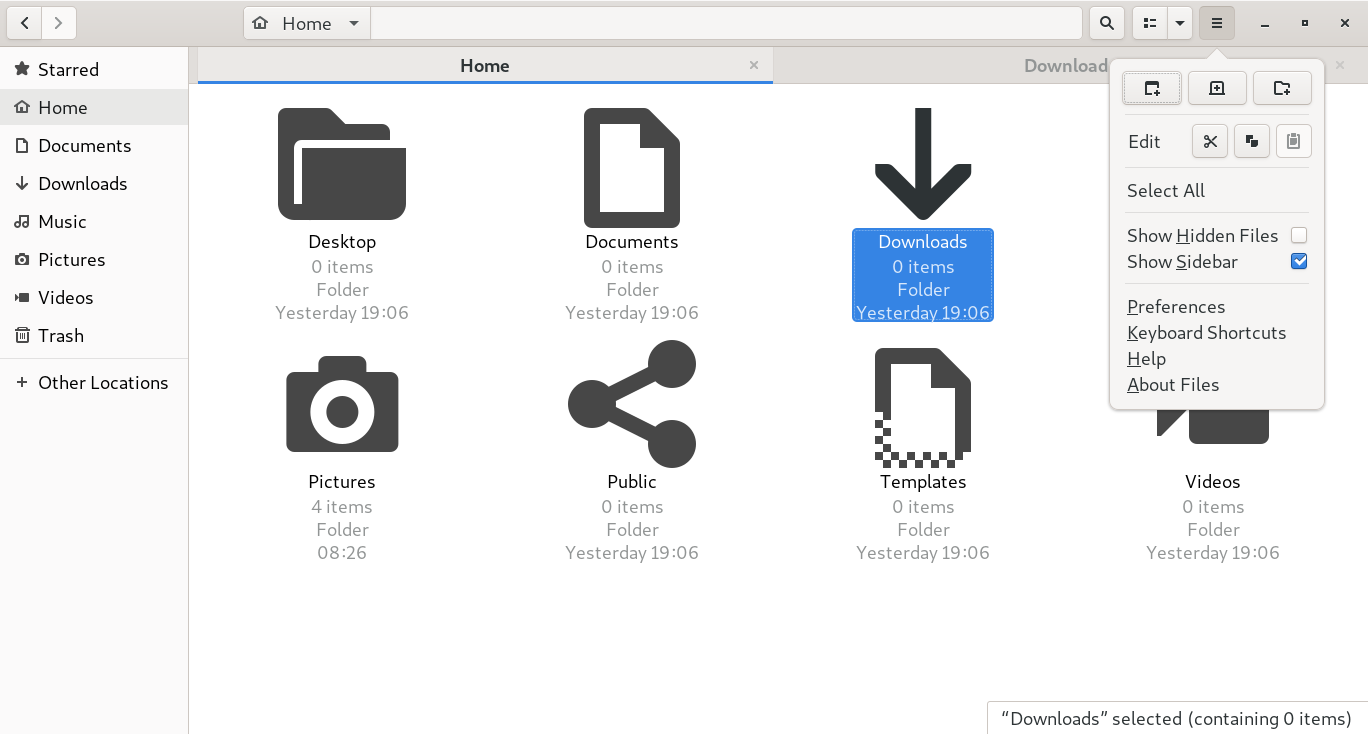
Task: Open Videos in the sidebar
Action: click(x=94, y=298)
